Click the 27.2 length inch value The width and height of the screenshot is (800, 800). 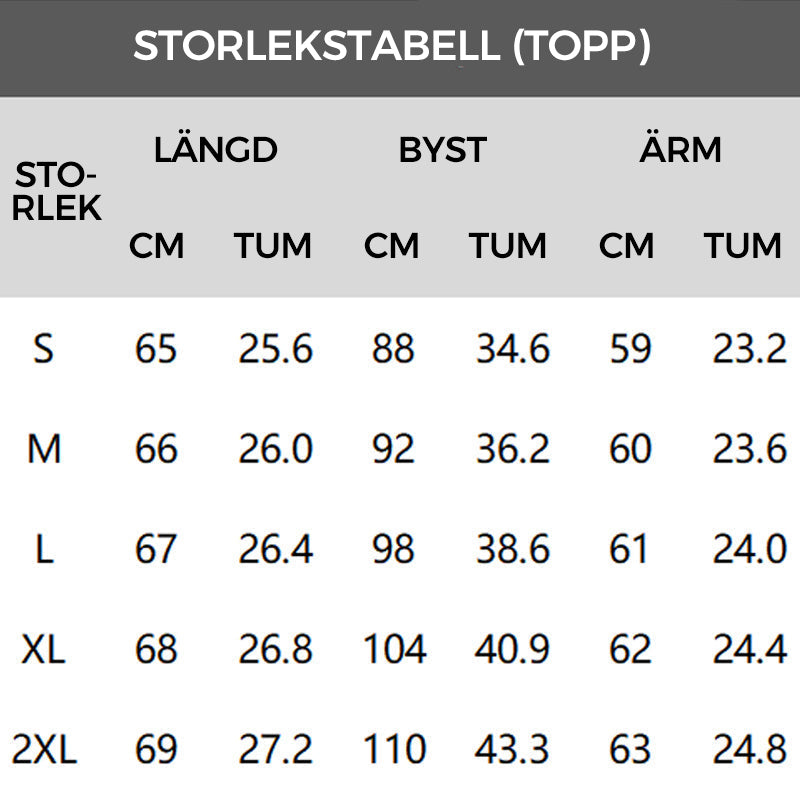(x=275, y=749)
